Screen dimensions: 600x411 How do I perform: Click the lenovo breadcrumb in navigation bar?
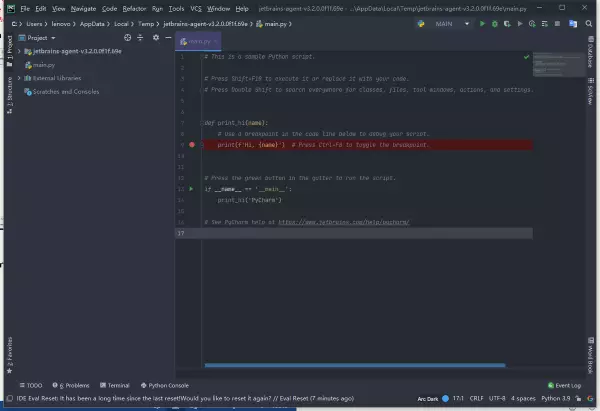click(x=61, y=24)
